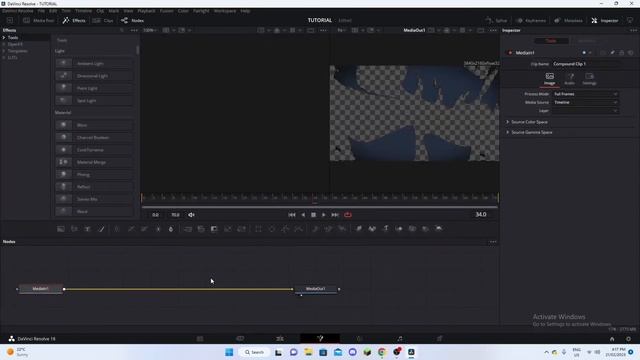Add a Polygon mask from toolbar

285,229
